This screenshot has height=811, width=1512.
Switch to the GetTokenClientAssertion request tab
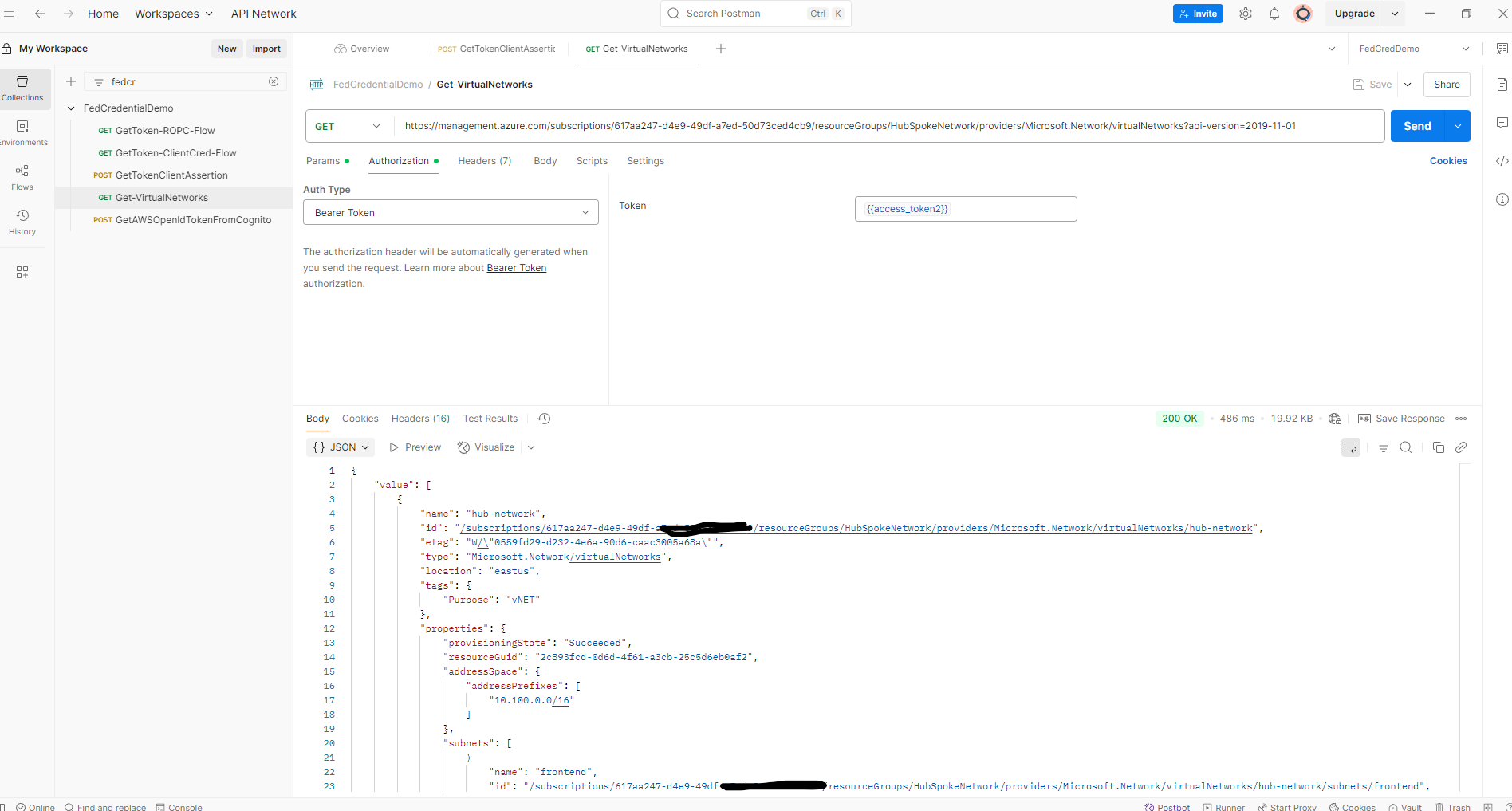click(497, 49)
